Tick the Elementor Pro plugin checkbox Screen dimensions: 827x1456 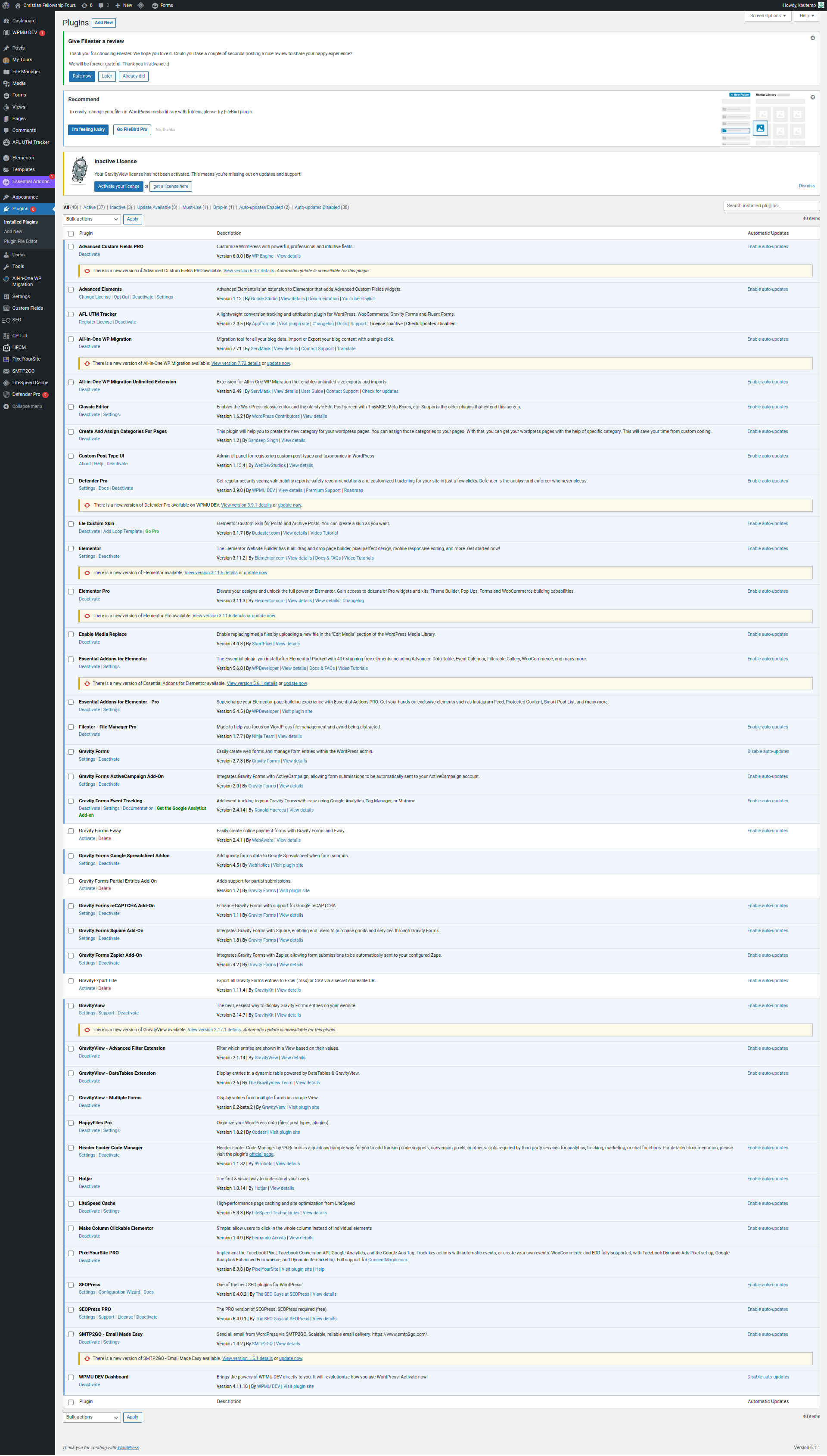pyautogui.click(x=71, y=592)
